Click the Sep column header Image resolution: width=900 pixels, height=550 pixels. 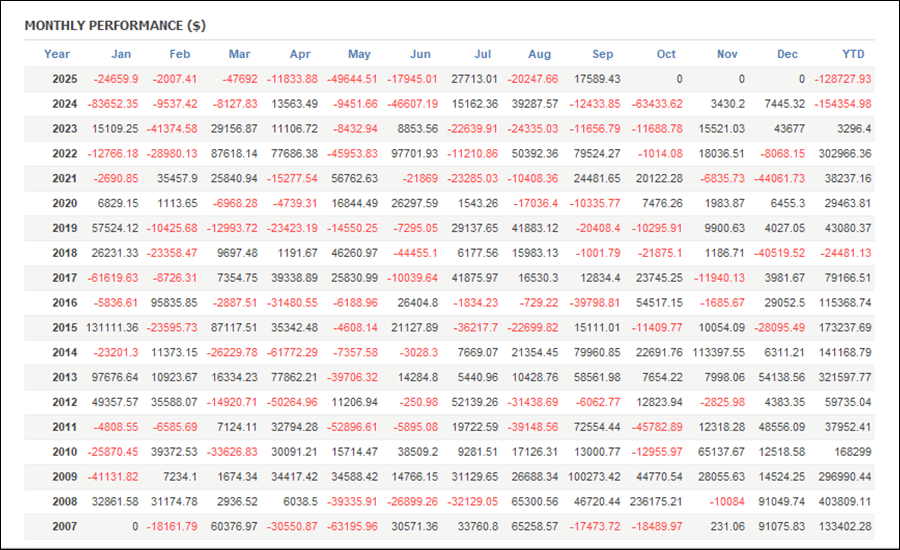tap(603, 54)
